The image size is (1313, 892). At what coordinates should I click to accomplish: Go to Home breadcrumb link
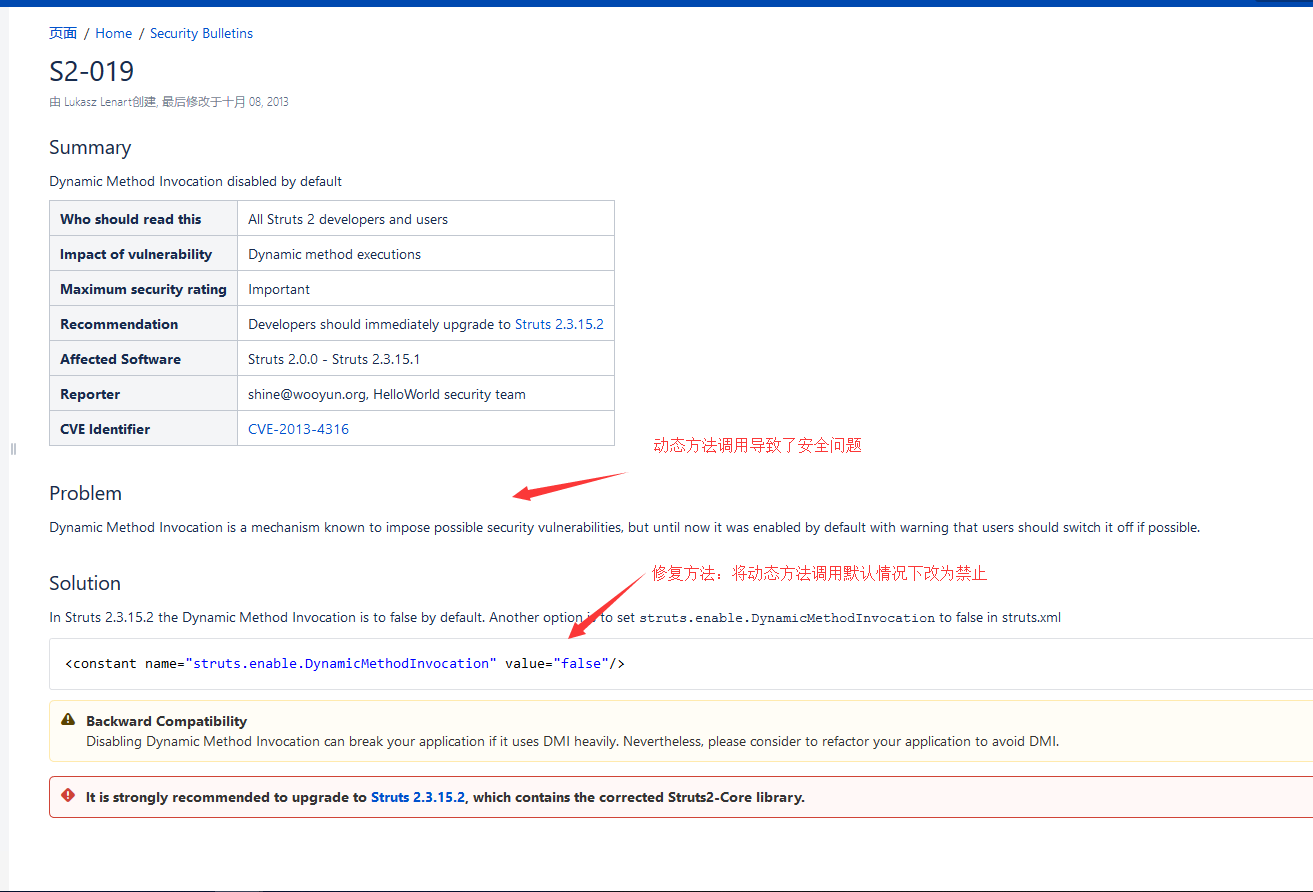[114, 33]
